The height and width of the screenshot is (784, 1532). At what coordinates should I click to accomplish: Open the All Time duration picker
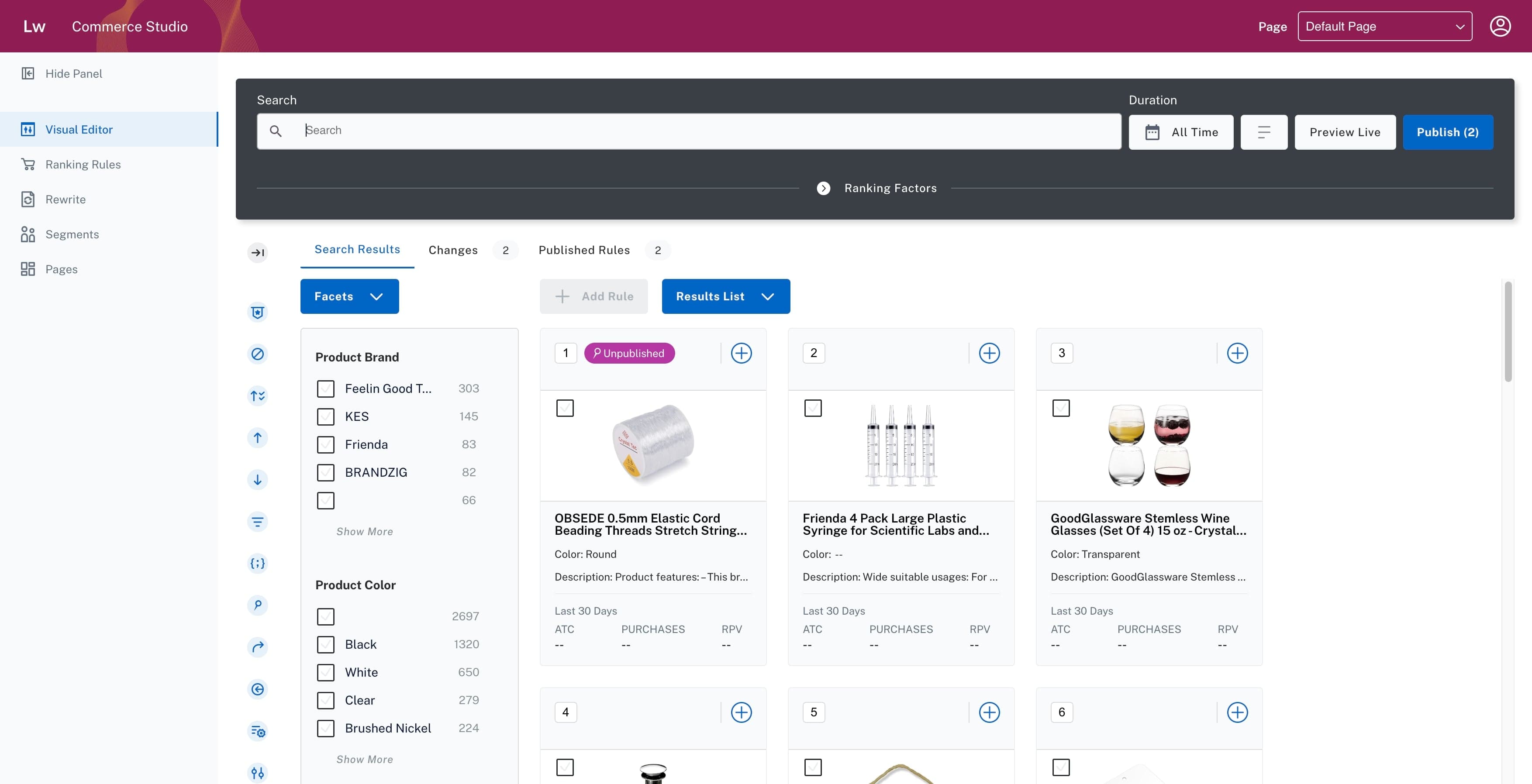tap(1180, 132)
